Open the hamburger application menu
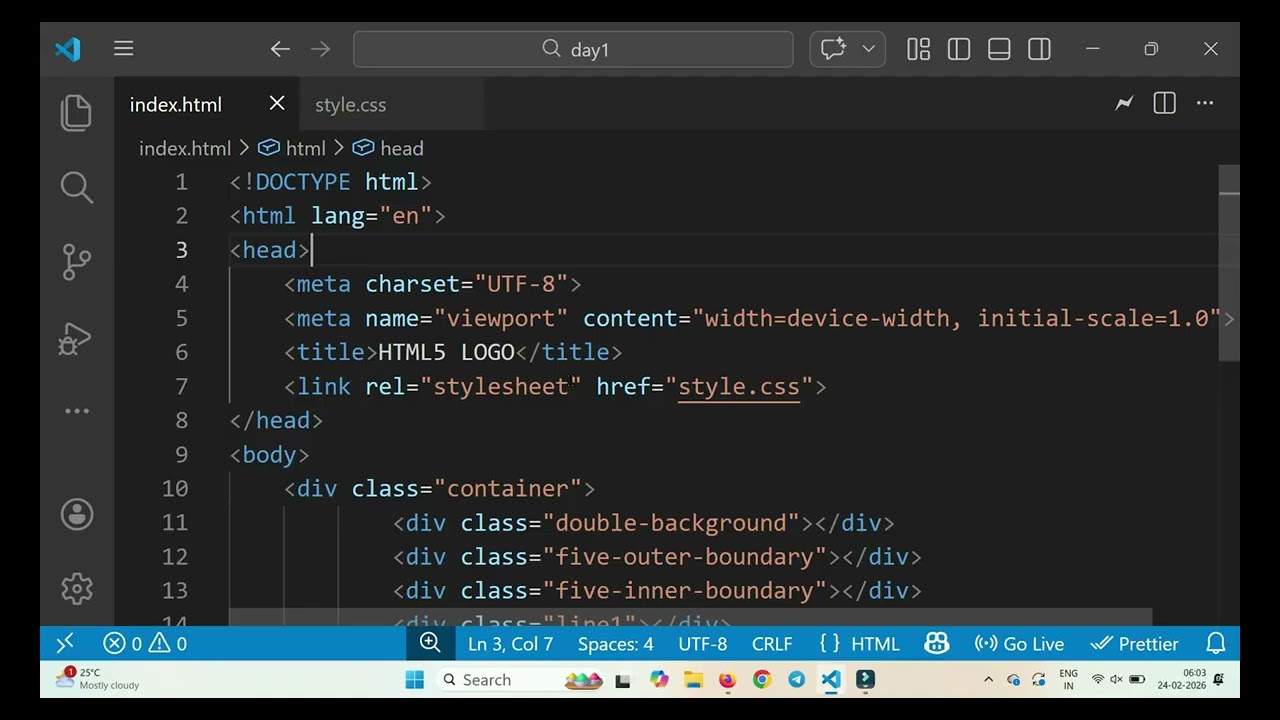This screenshot has width=1280, height=720. point(123,49)
